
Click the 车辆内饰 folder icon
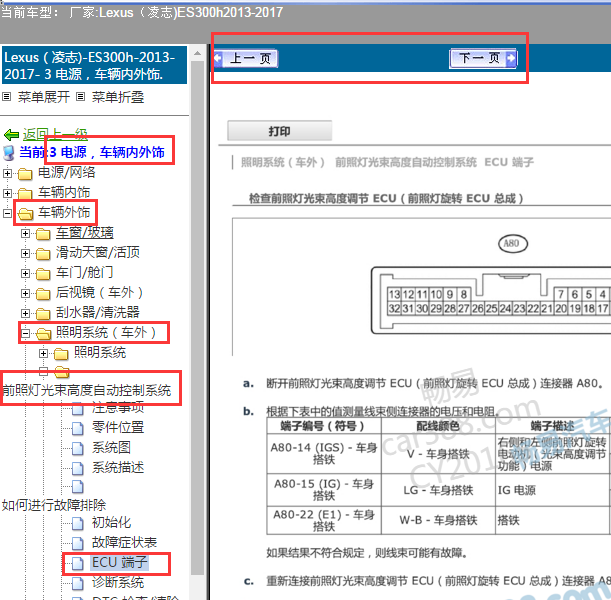[x=25, y=194]
